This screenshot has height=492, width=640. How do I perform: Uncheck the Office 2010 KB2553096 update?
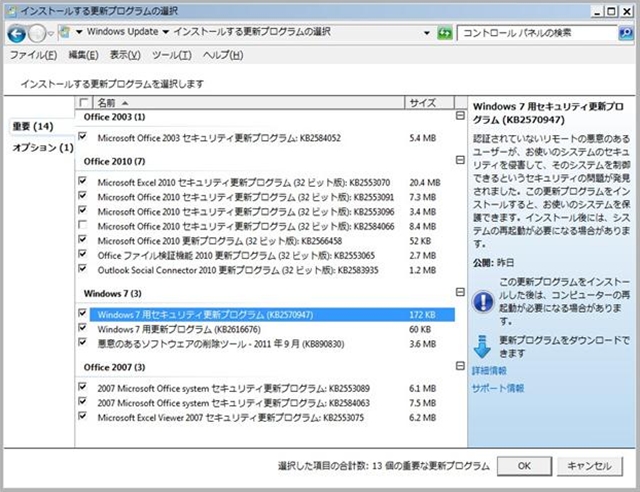(x=82, y=210)
